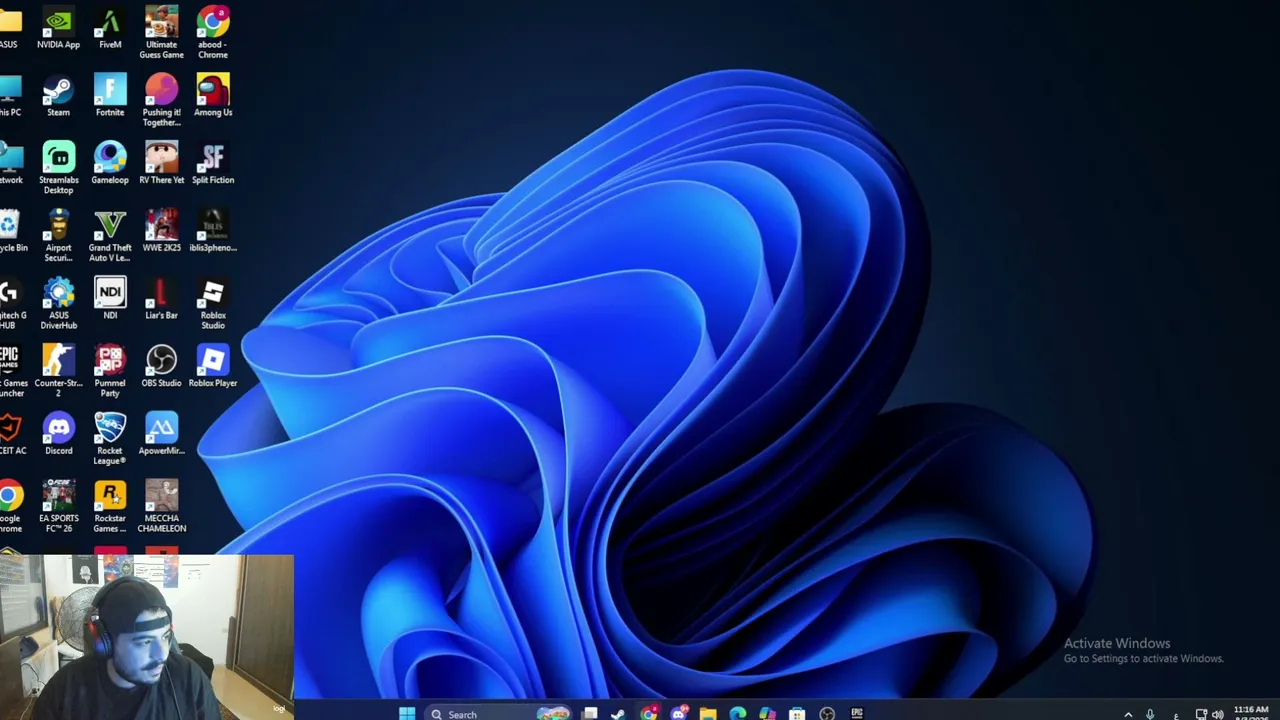Click the microphone icon in the system tray

(1150, 714)
